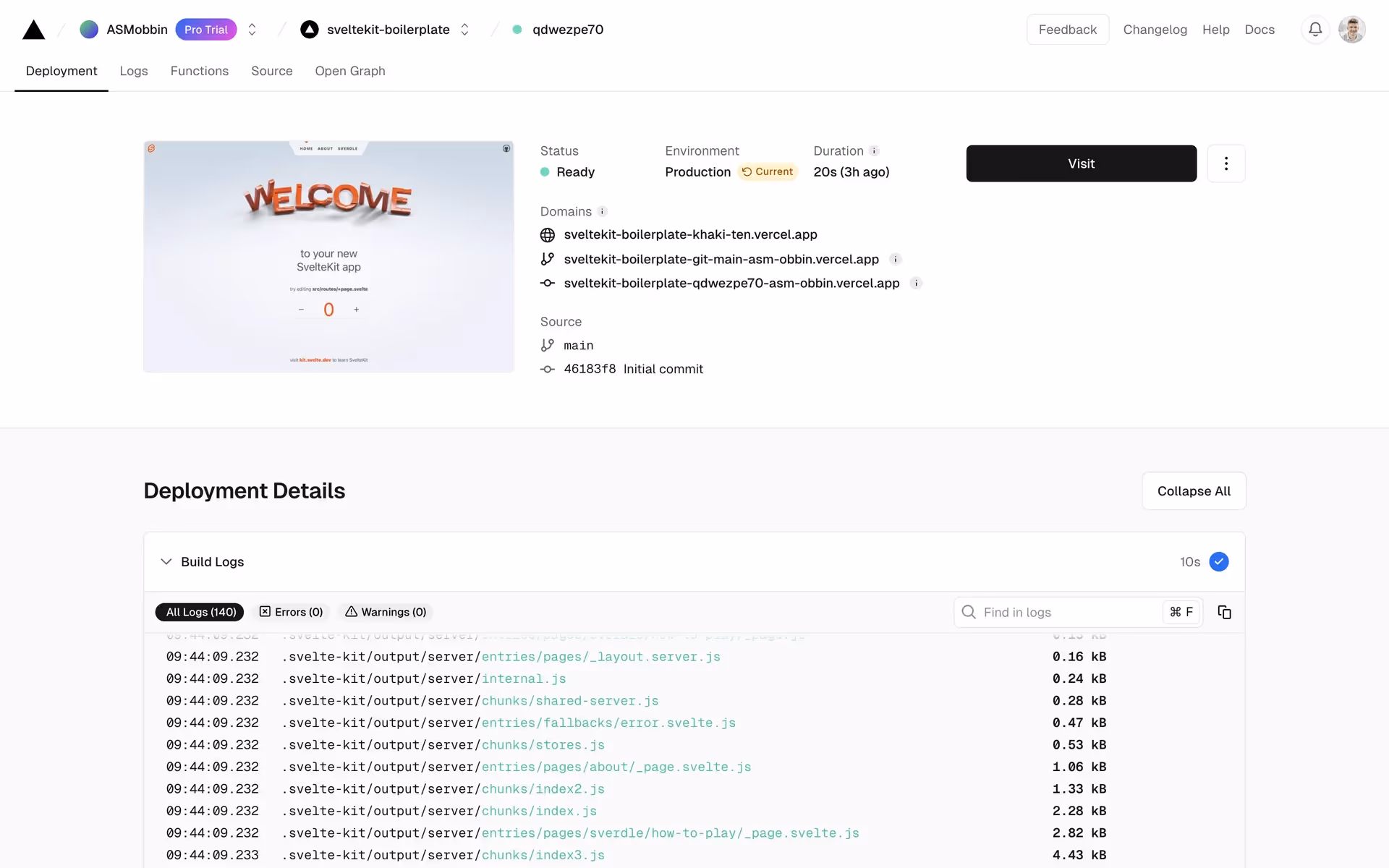Screen dimensions: 1389x868
Task: Open the user avatar menu
Action: click(x=1351, y=30)
